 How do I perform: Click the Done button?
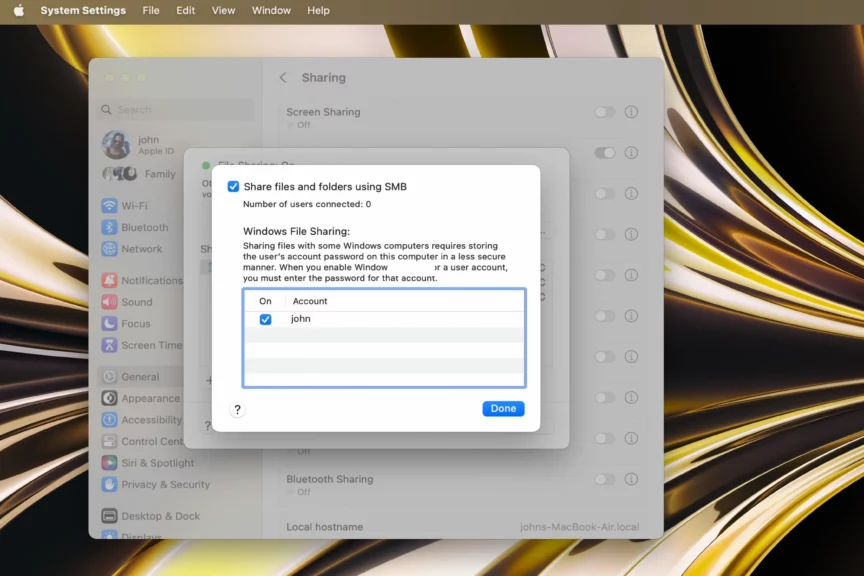point(503,408)
